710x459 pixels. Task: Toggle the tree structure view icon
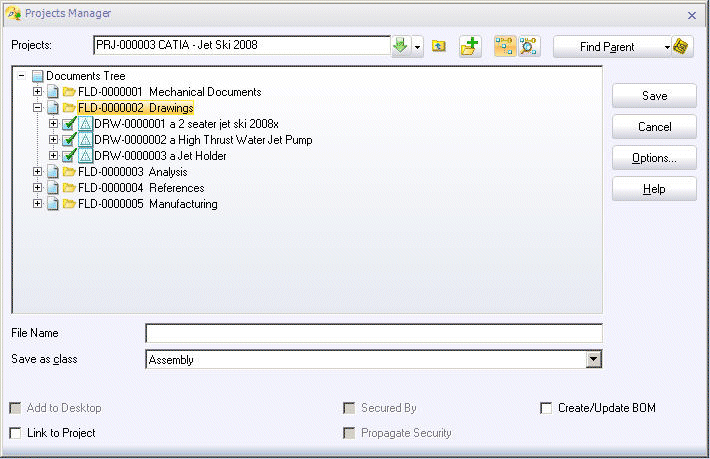504,46
